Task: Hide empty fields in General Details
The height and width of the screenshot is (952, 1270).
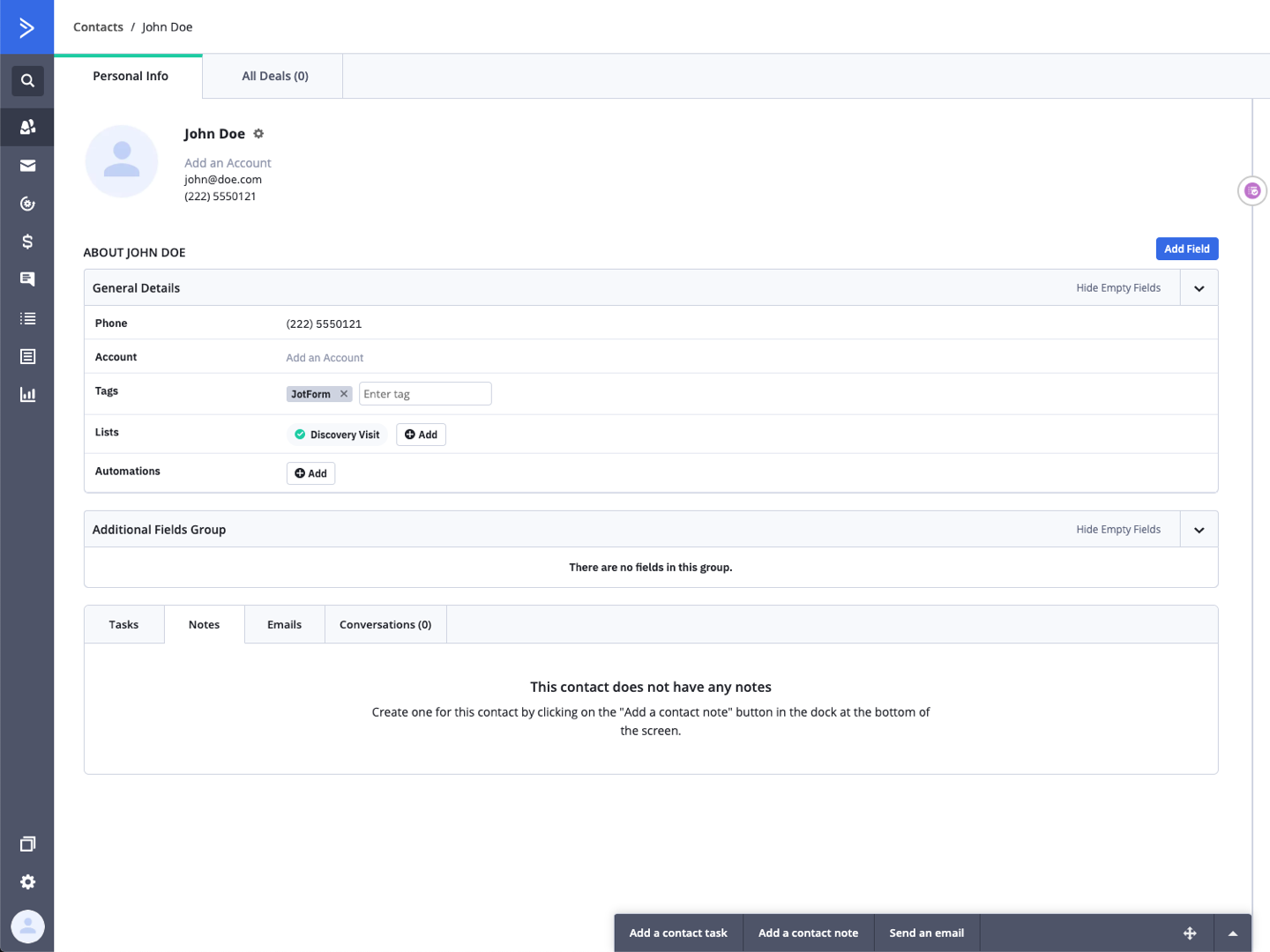Action: pos(1118,288)
